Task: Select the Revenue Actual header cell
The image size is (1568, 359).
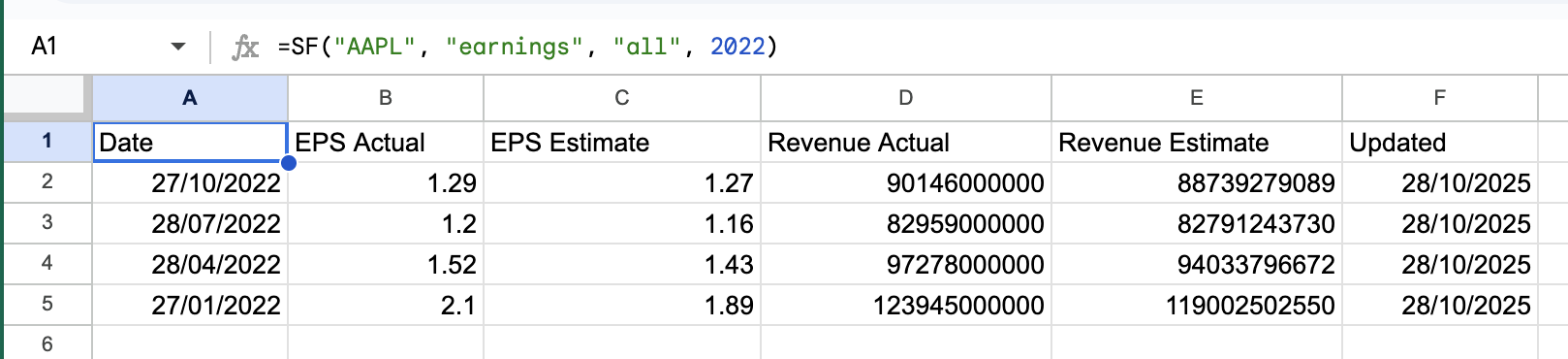Action: coord(906,142)
